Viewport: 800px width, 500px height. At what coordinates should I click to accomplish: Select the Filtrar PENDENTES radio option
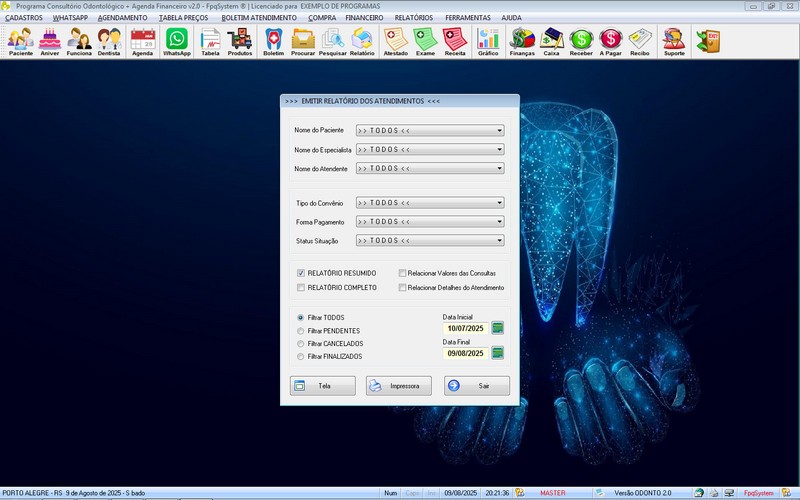coord(301,330)
